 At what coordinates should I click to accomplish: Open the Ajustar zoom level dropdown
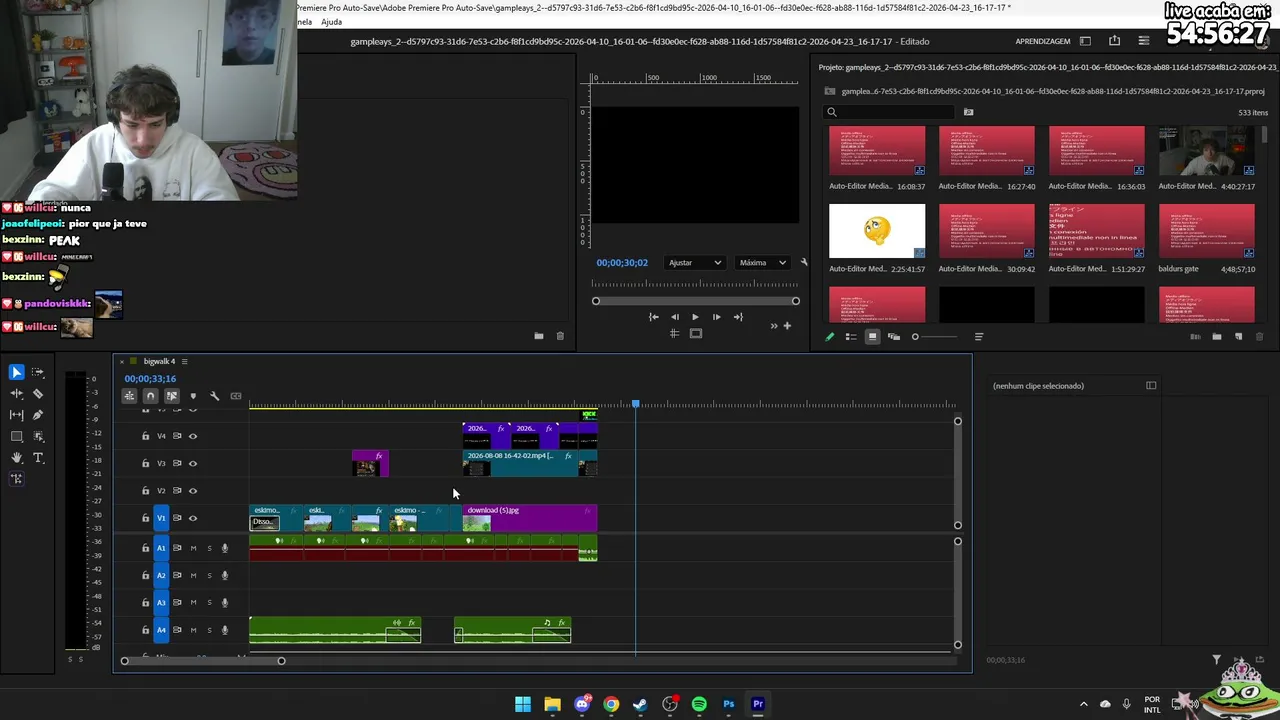coord(694,263)
